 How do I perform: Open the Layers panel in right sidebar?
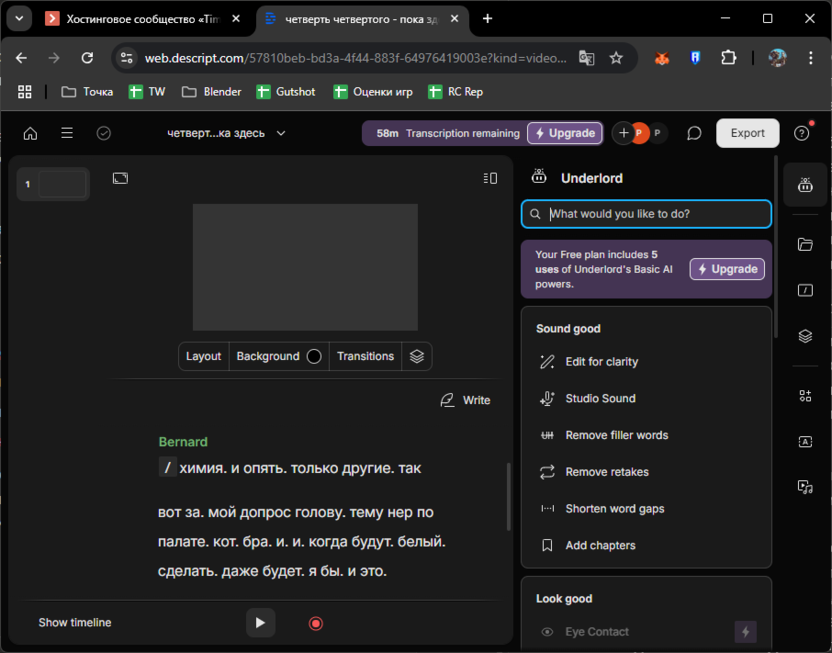(805, 336)
